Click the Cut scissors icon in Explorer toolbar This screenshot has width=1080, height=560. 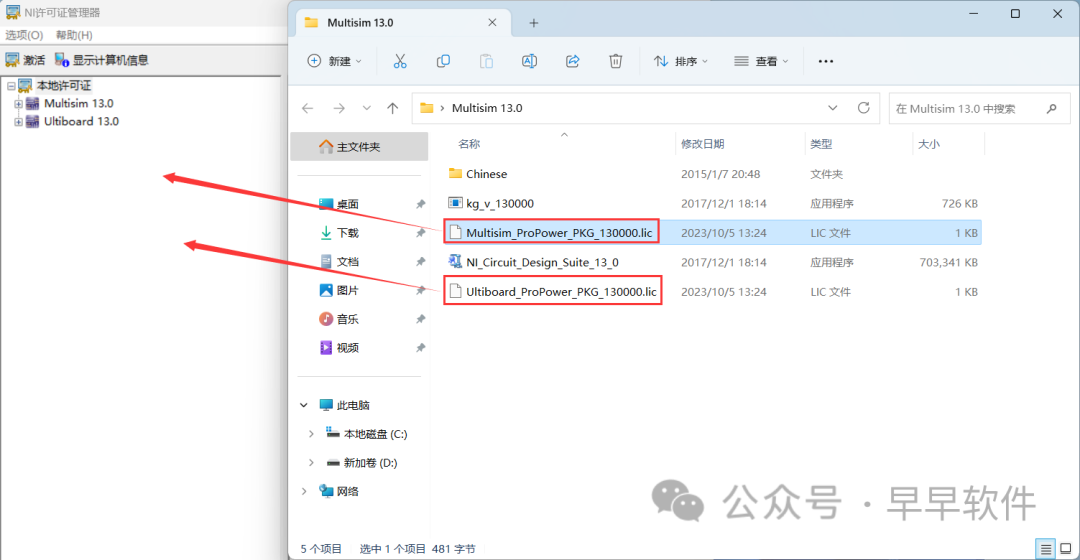coord(399,61)
